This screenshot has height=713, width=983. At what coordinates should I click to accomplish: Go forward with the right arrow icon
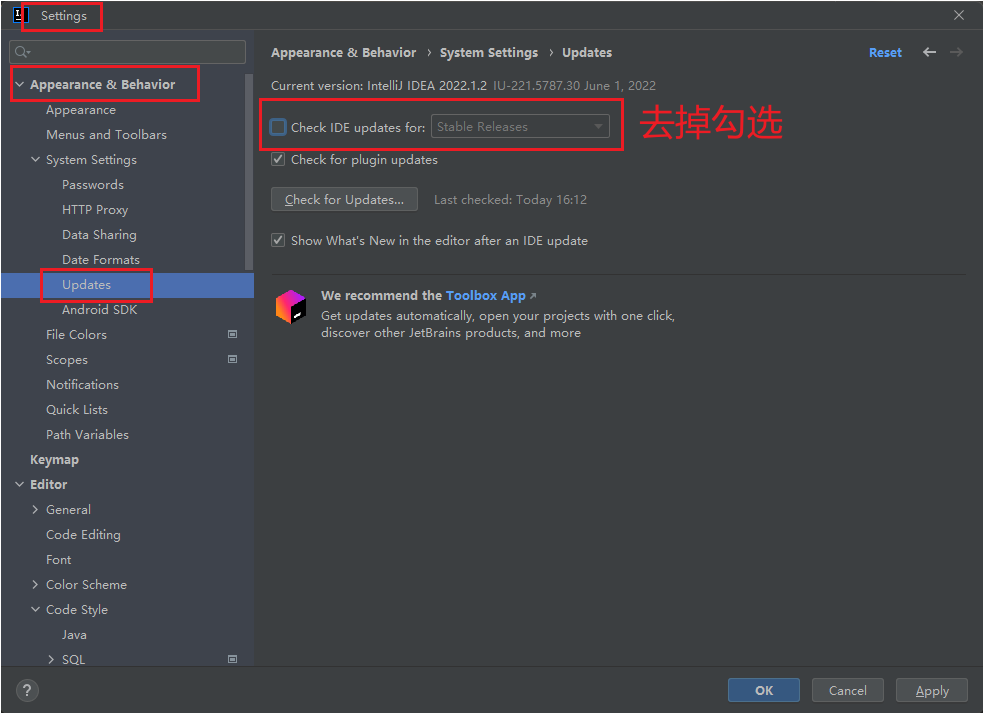pos(956,52)
